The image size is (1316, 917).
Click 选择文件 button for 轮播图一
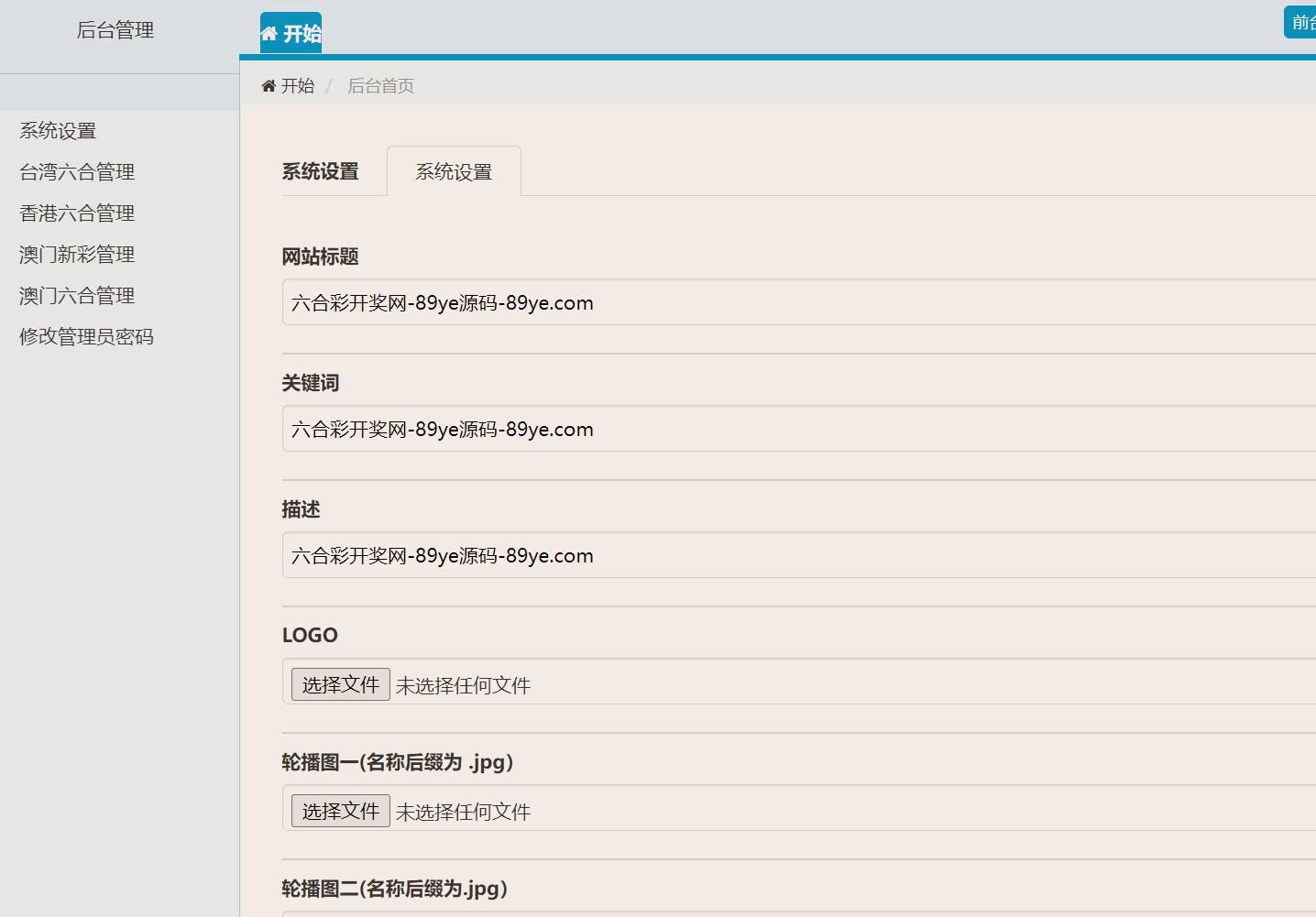(x=341, y=811)
